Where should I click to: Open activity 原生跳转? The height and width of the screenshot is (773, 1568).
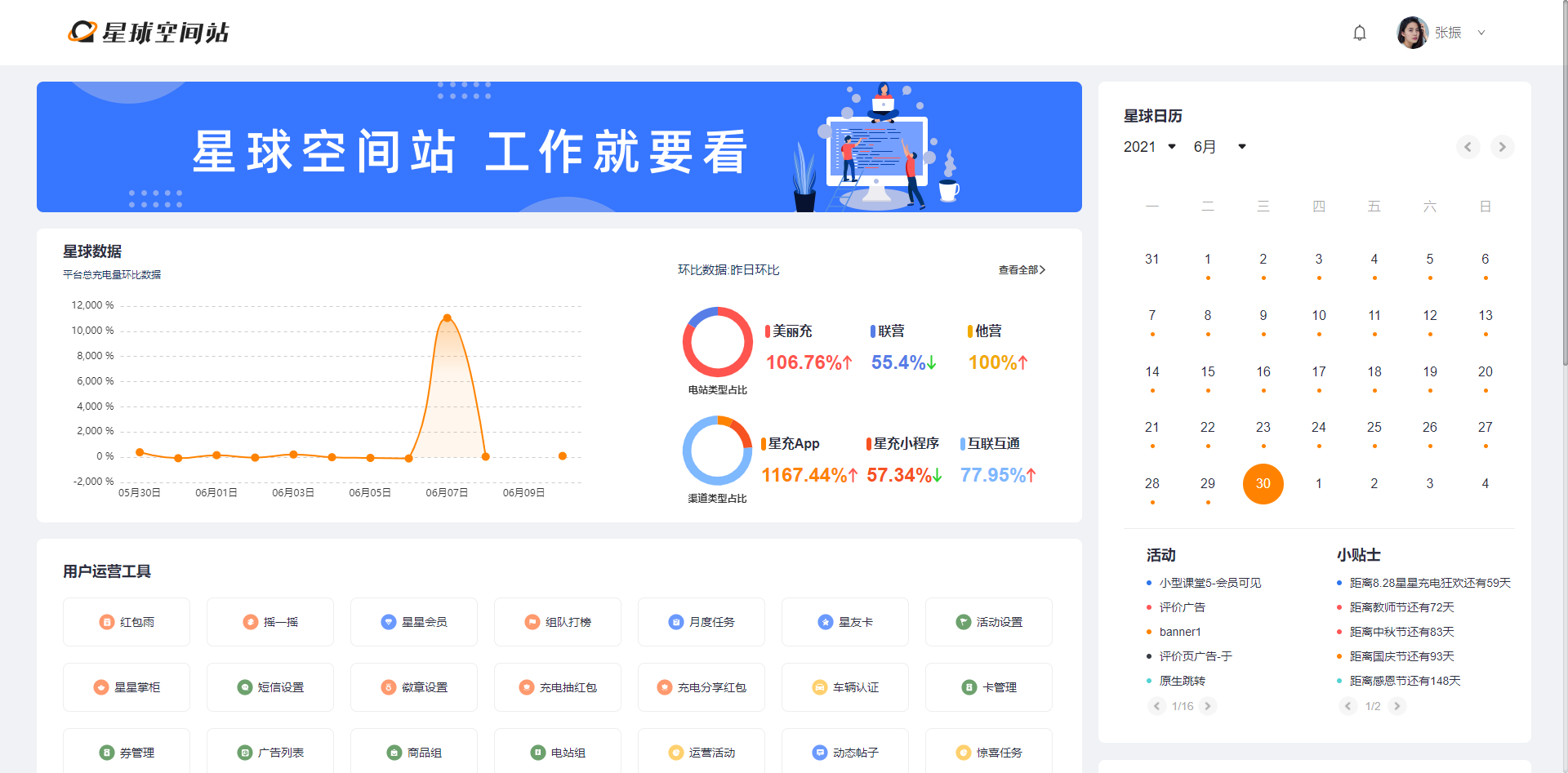point(1182,681)
